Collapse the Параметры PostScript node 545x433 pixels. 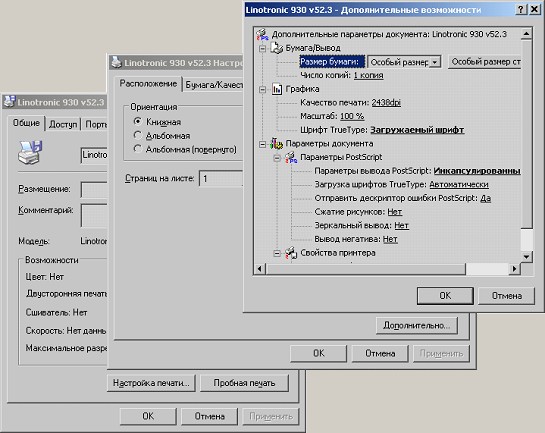(277, 158)
